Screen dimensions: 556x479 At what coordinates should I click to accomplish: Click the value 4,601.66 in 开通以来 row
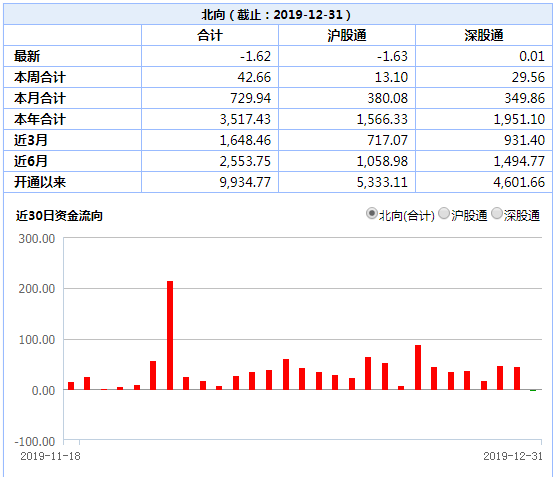tap(519, 182)
